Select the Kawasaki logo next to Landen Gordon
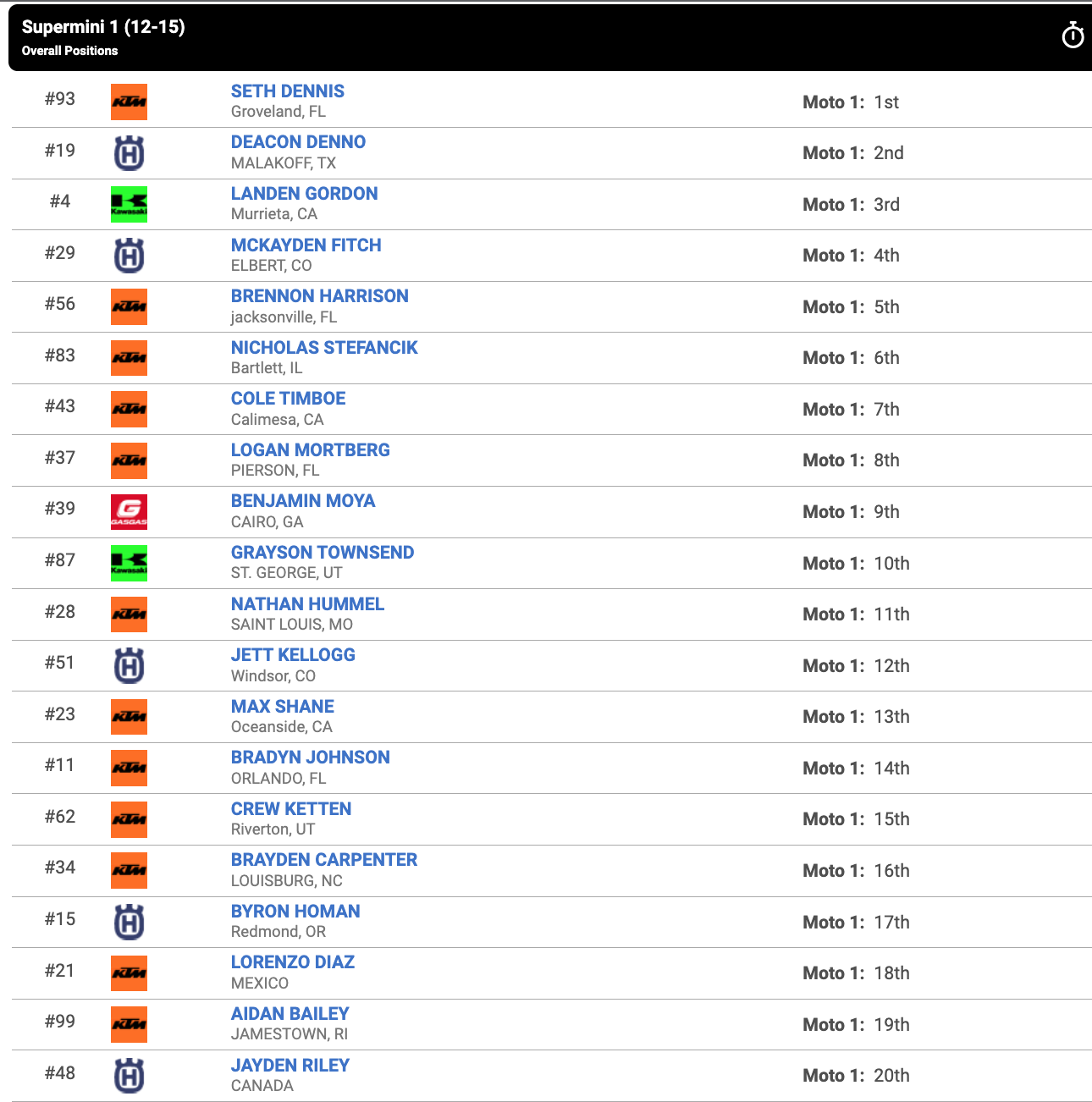This screenshot has height=1102, width=1092. coord(128,204)
